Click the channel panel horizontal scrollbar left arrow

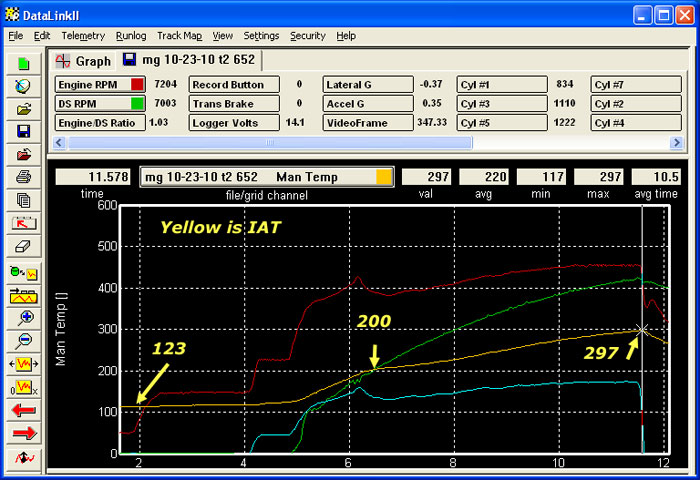coord(60,142)
